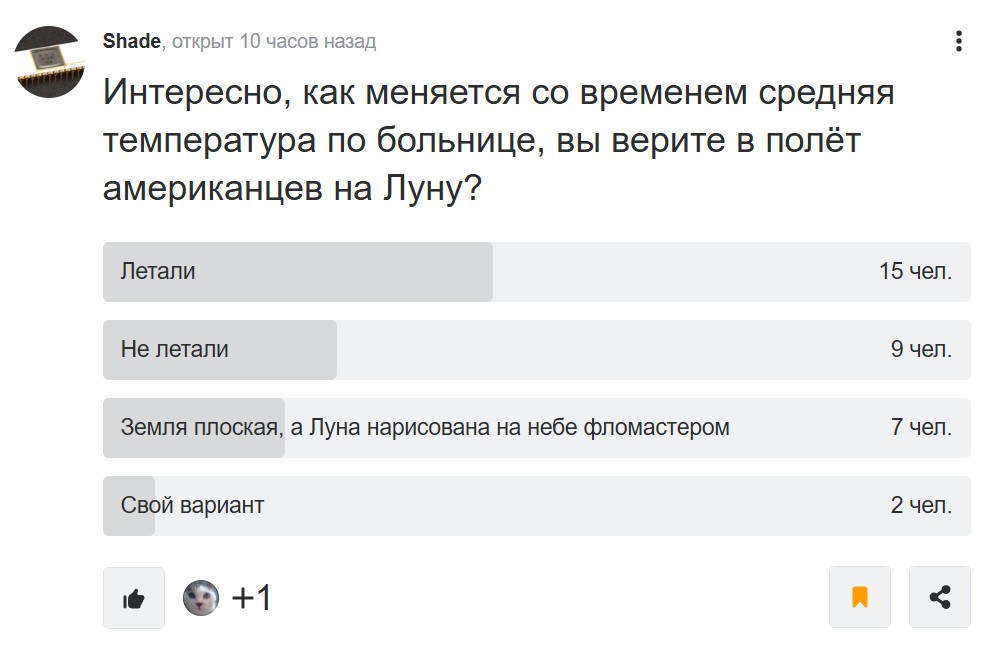Click the filled progress bar of "Летали"

click(x=298, y=271)
